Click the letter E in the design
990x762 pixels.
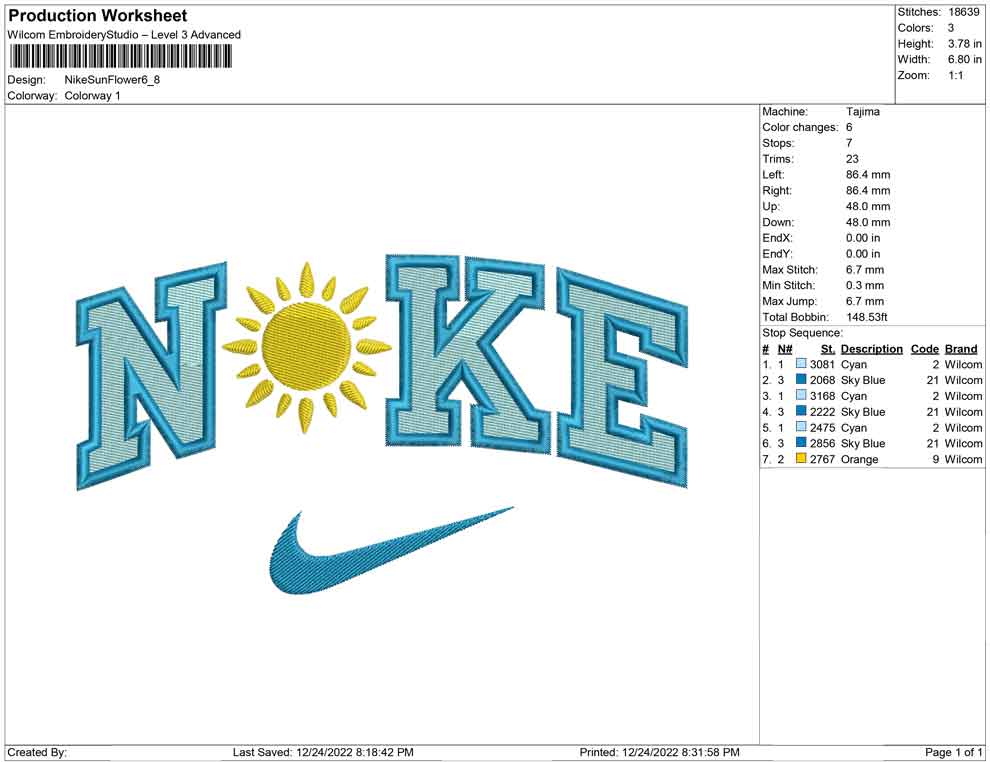pyautogui.click(x=622, y=378)
